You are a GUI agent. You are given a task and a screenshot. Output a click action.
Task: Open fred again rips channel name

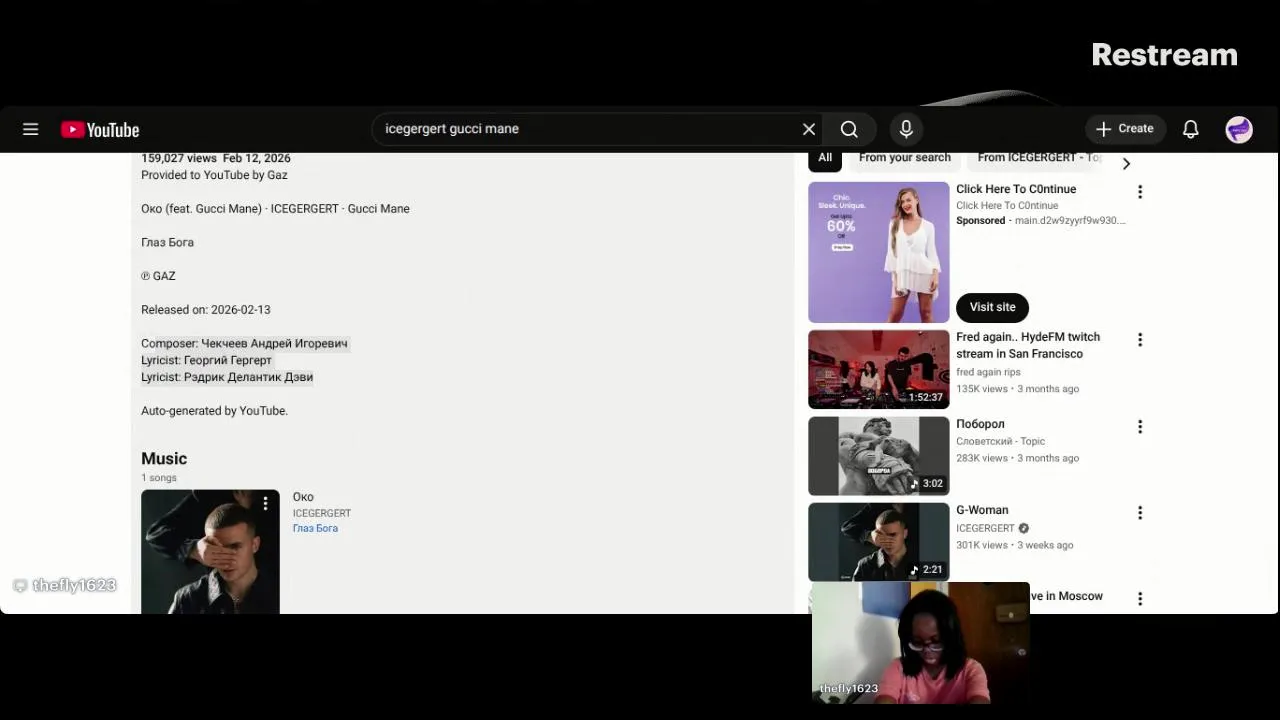pos(988,372)
